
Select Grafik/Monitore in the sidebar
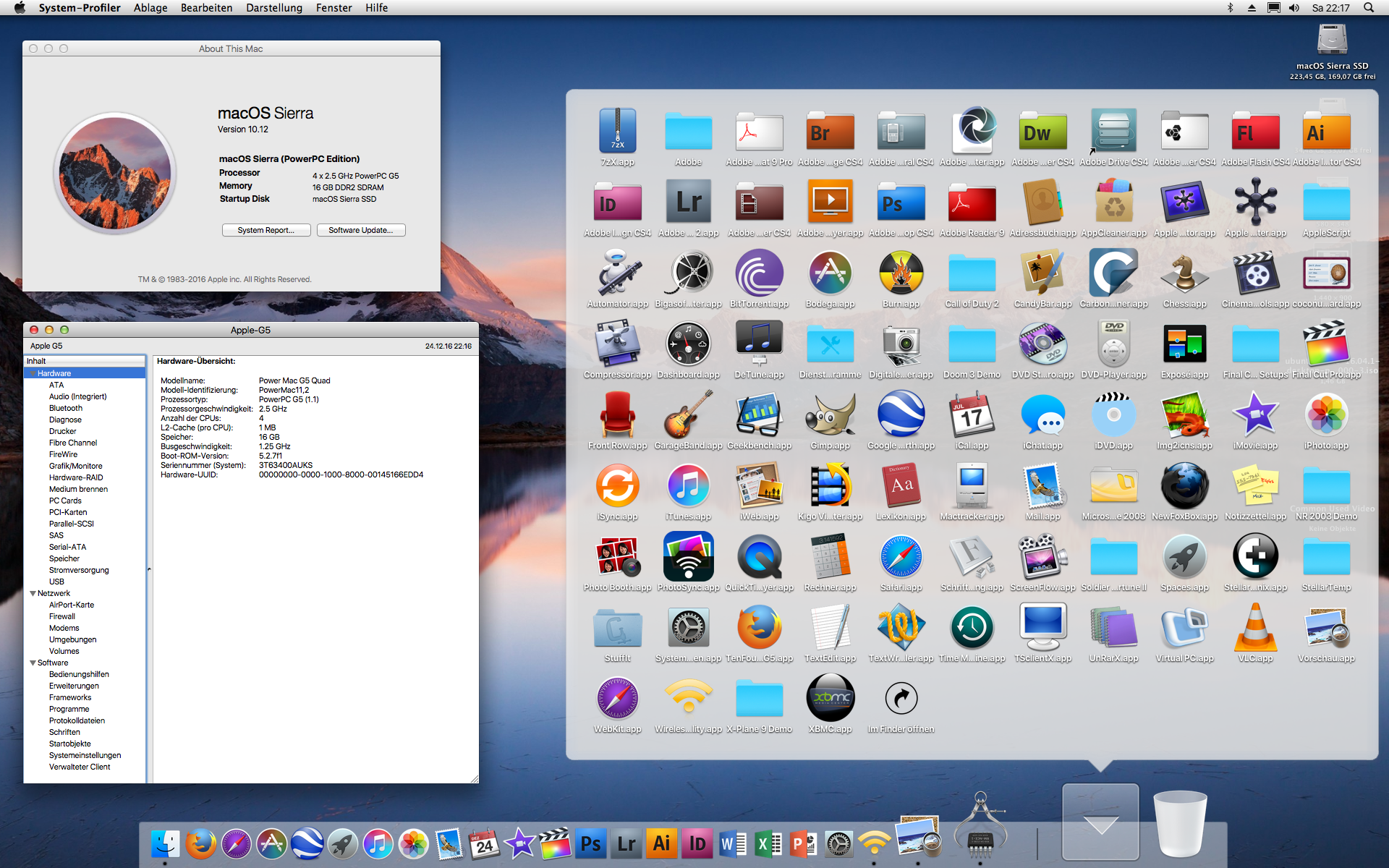75,466
